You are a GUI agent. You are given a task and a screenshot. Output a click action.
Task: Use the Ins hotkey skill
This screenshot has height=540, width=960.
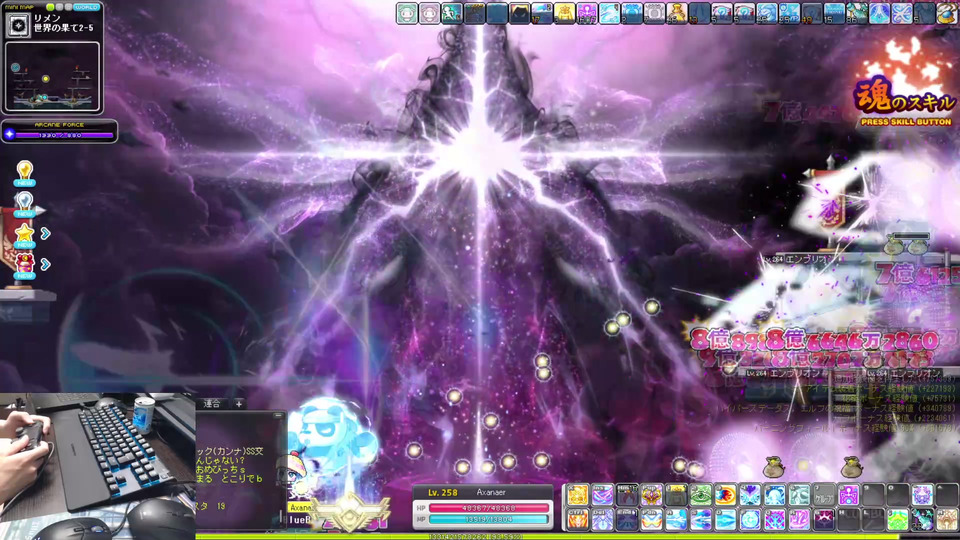pos(602,495)
